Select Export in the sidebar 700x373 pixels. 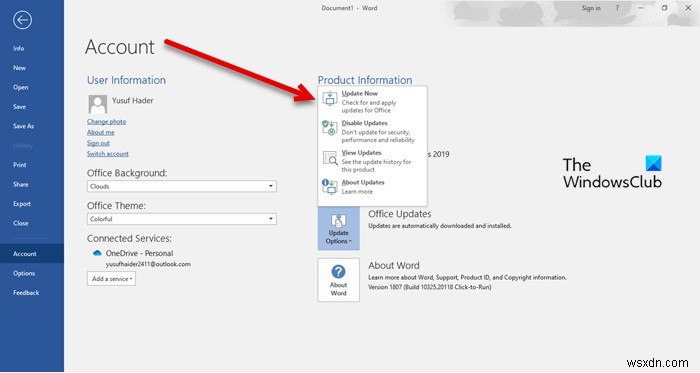pyautogui.click(x=22, y=204)
